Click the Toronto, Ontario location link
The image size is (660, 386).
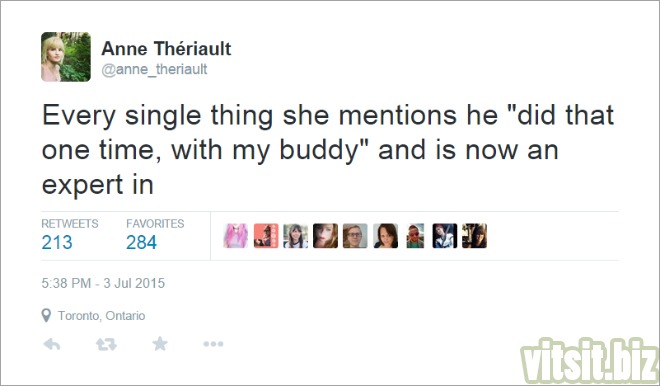point(101,316)
